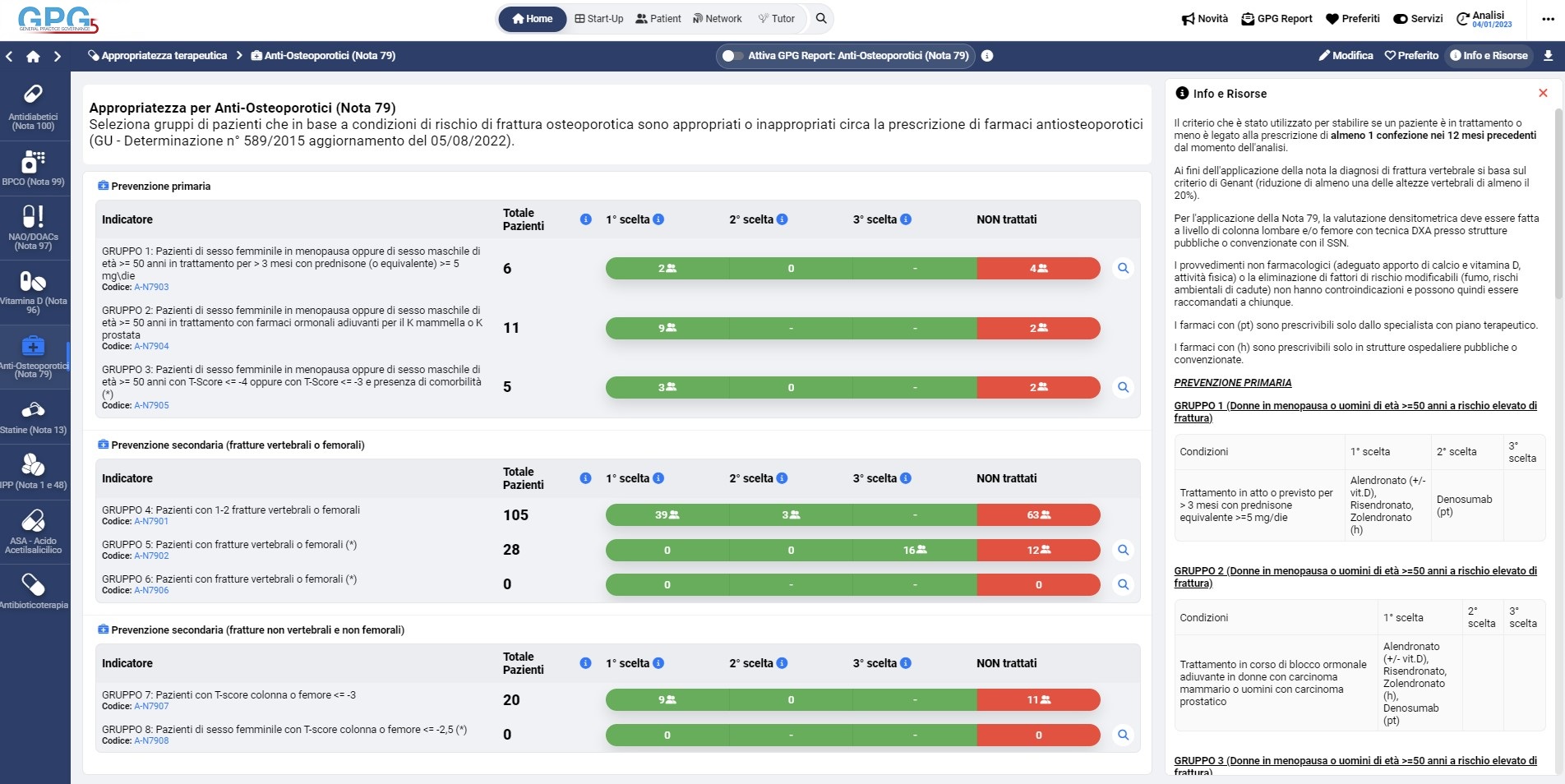Viewport: 1565px width, 784px height.
Task: Open indicator code link A-N7903
Action: [151, 288]
